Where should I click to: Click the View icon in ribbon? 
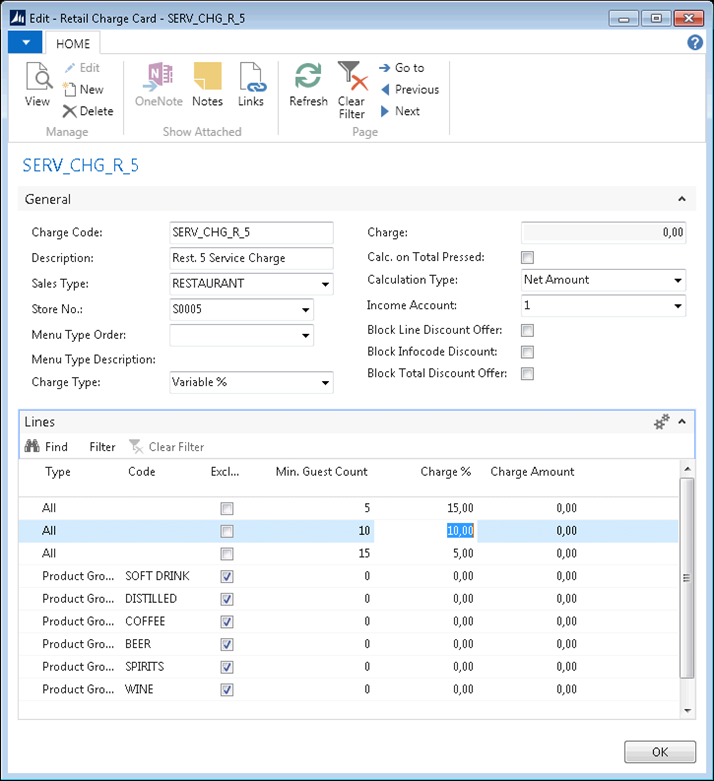pyautogui.click(x=37, y=85)
